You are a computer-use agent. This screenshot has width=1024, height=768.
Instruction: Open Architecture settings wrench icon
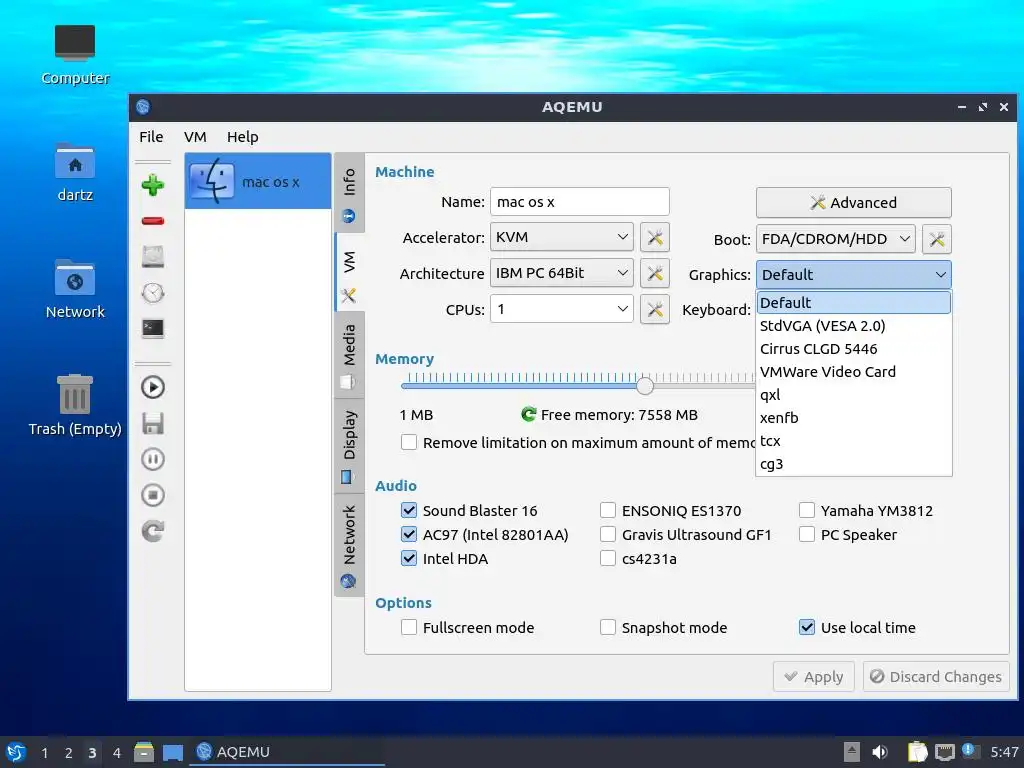[655, 274]
